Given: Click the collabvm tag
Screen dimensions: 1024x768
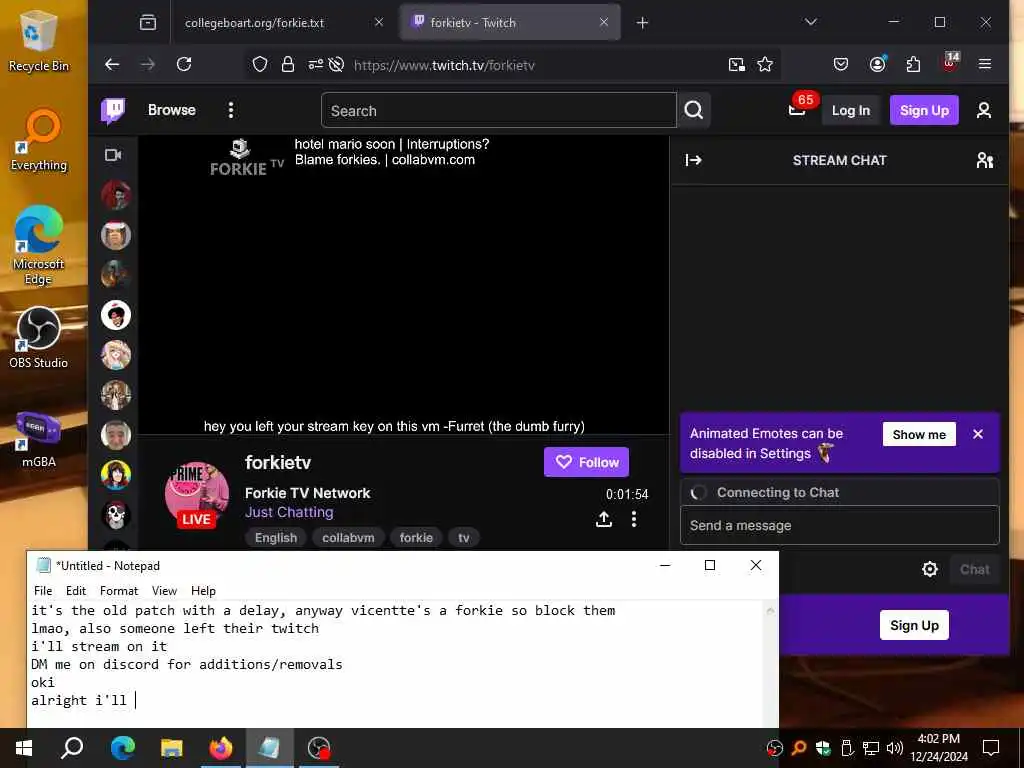Looking at the screenshot, I should tap(348, 537).
